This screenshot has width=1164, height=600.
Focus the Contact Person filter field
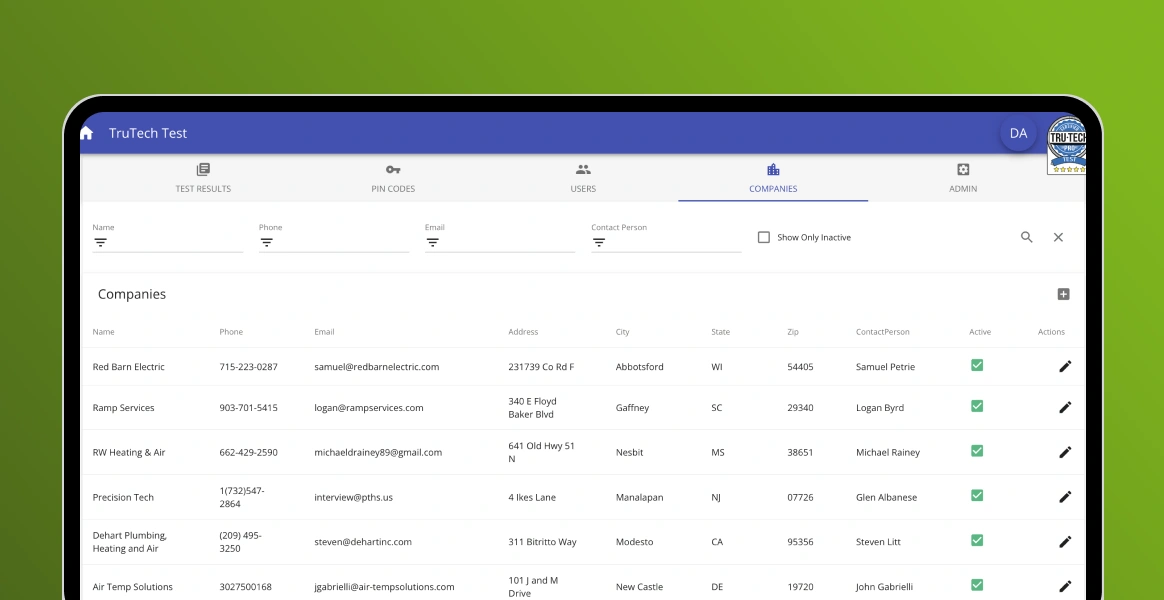(667, 243)
